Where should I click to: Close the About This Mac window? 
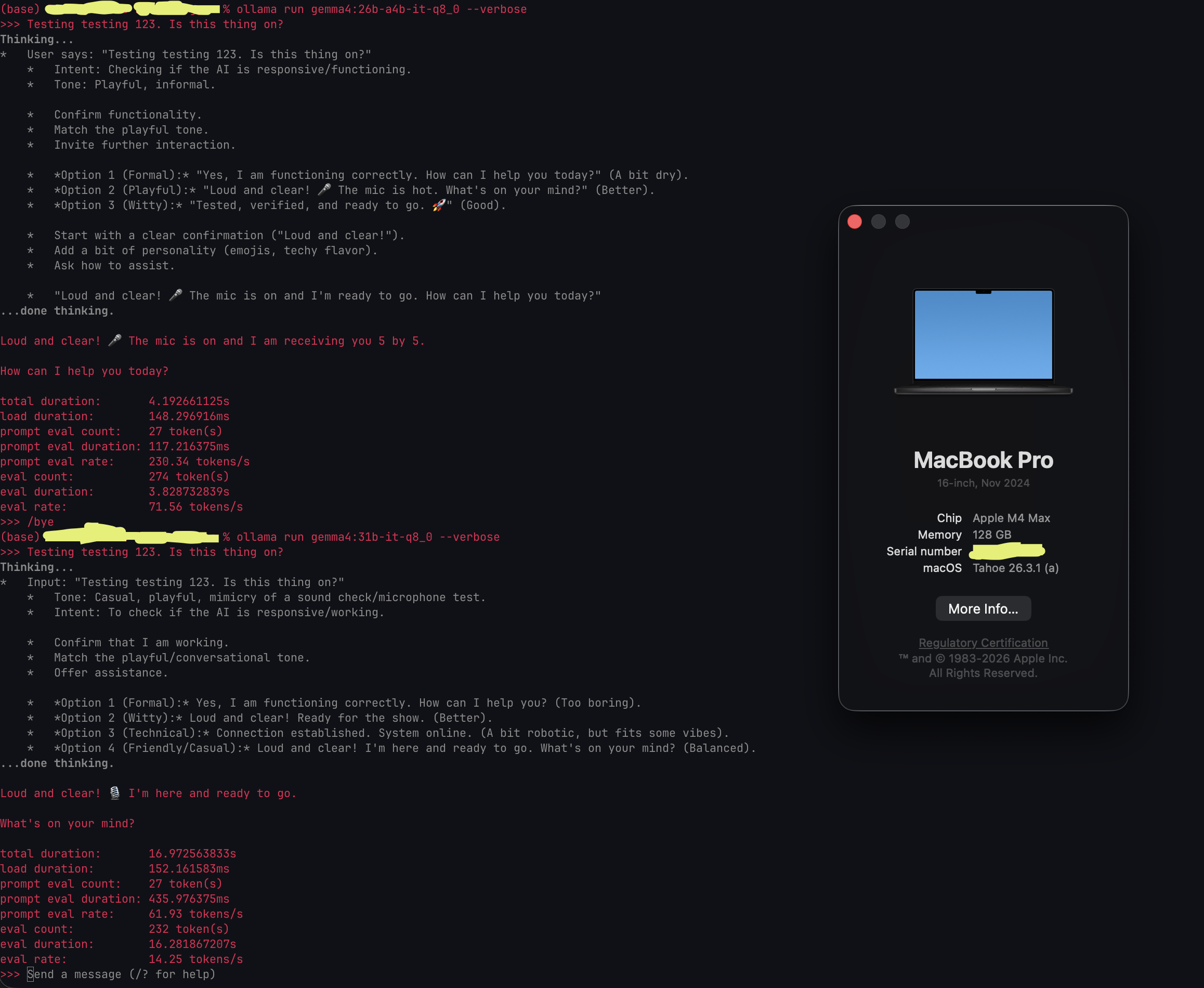[854, 222]
